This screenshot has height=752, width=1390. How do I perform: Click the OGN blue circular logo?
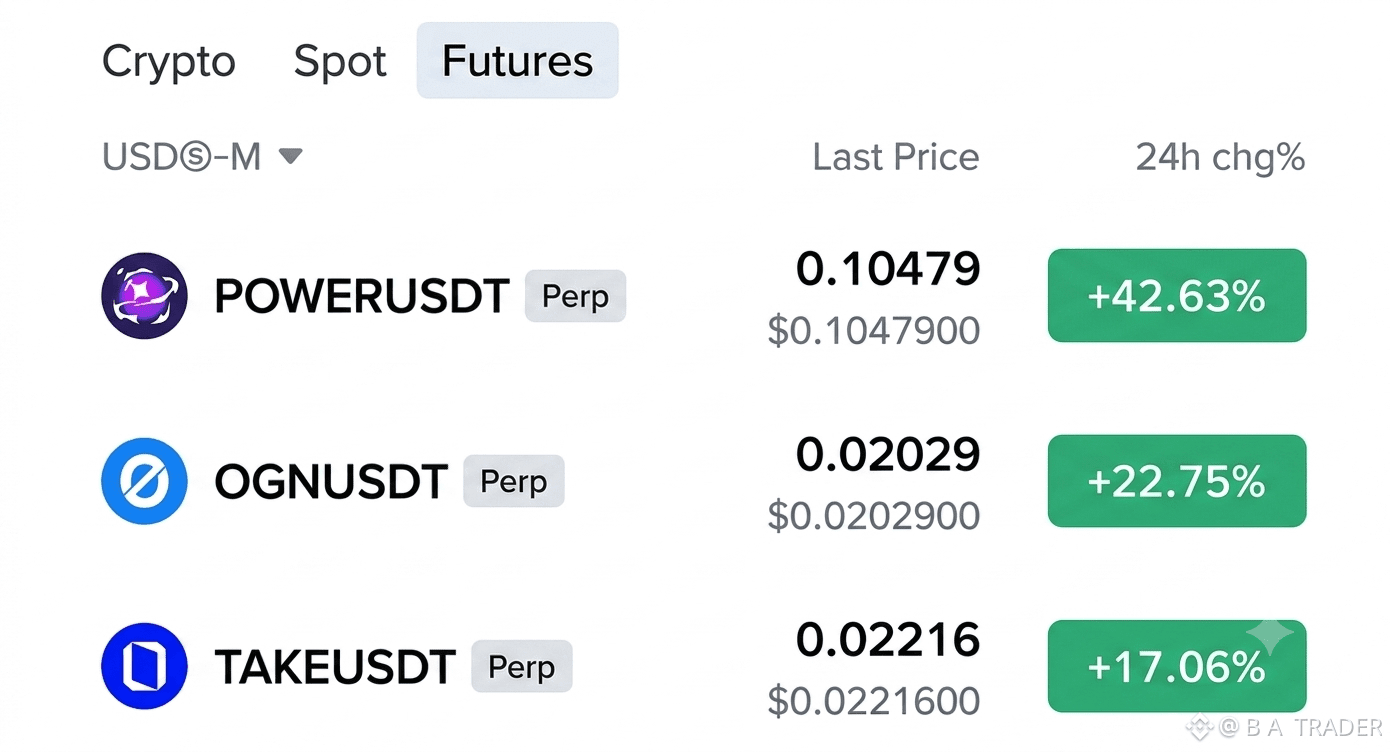[145, 481]
